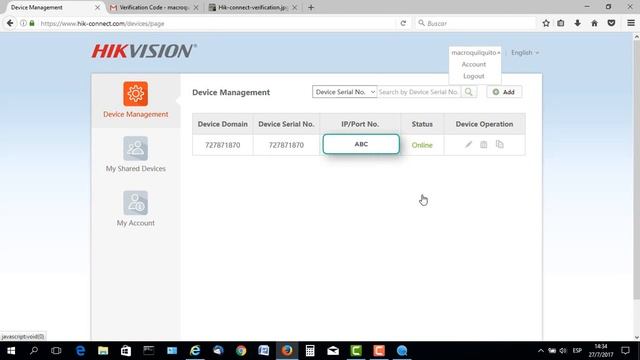Screen dimensions: 640x360
Task: Click the Device Domain value 727871870
Action: click(x=222, y=145)
